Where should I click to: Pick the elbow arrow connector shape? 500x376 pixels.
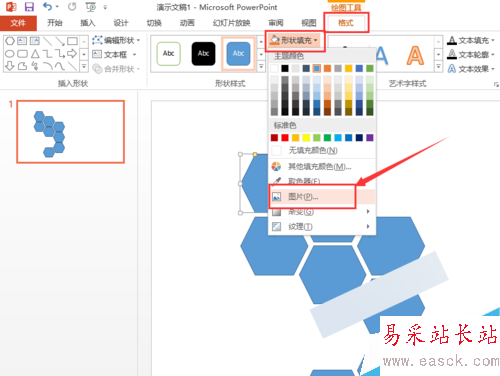tap(60, 54)
